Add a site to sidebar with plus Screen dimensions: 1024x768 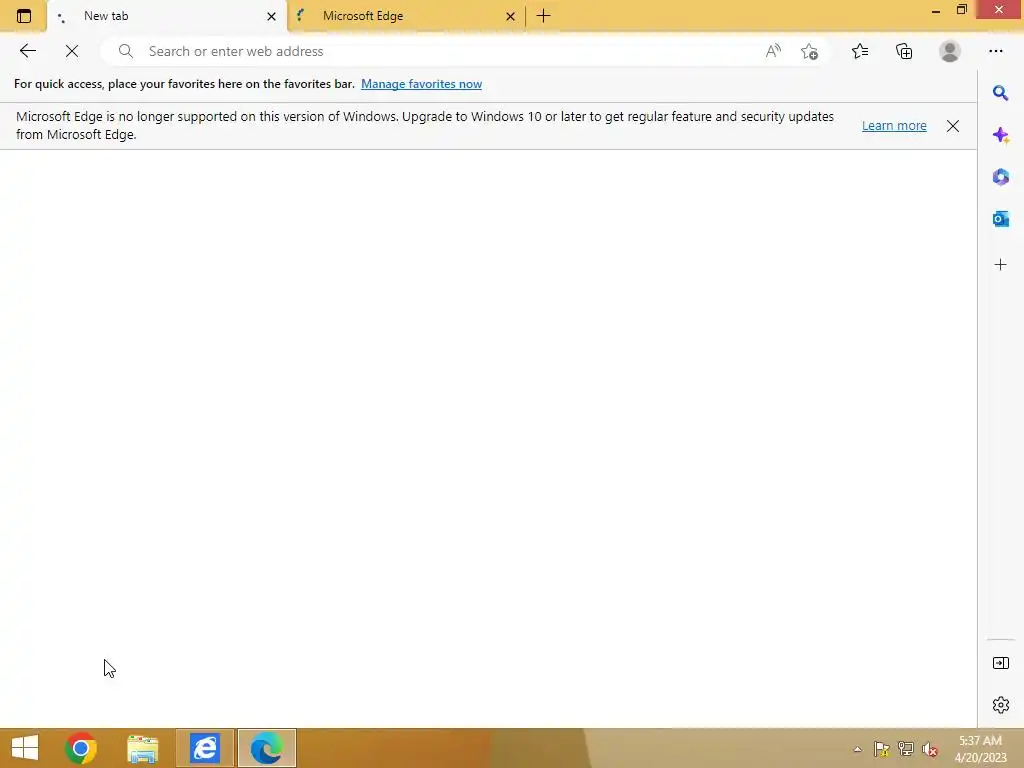coord(1000,264)
